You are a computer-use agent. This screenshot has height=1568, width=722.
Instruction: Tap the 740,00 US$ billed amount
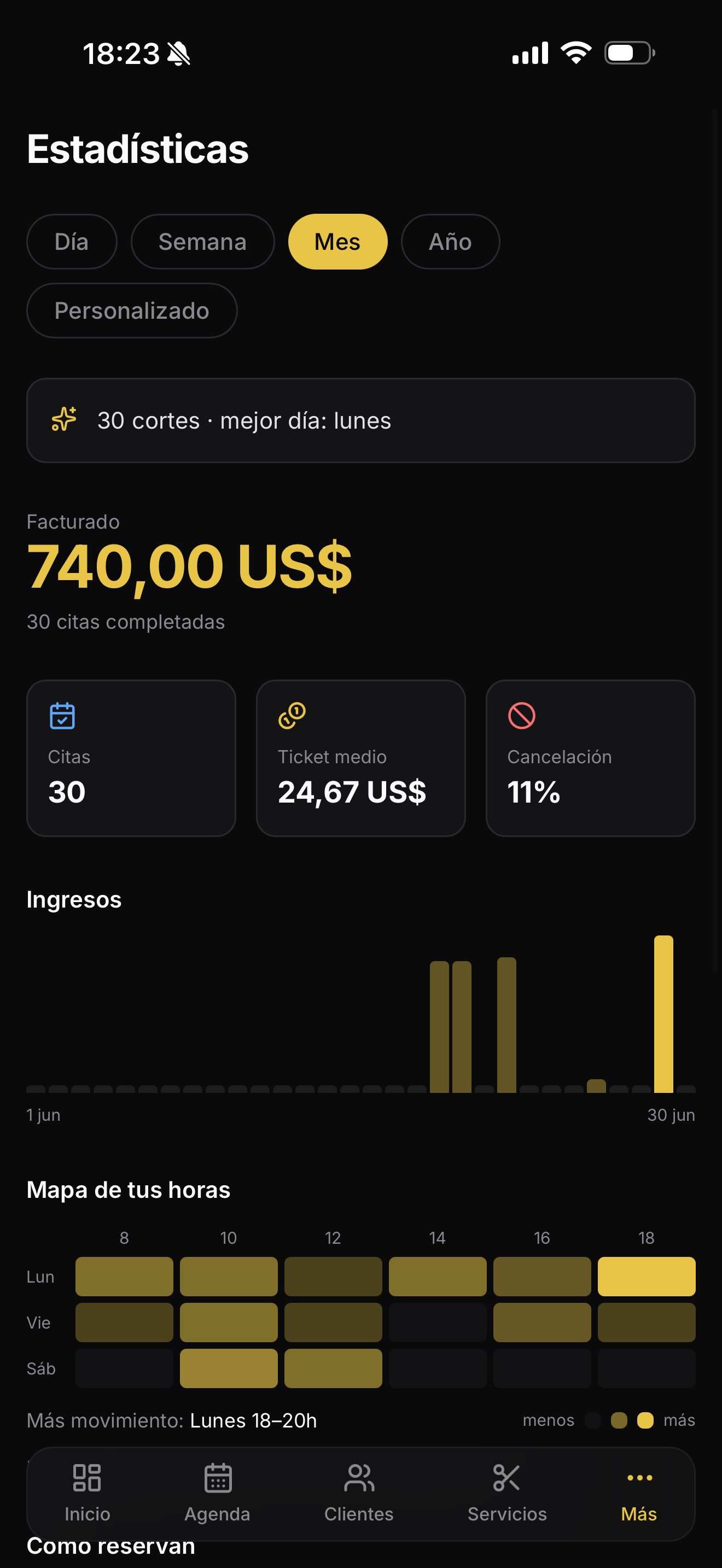click(x=189, y=566)
